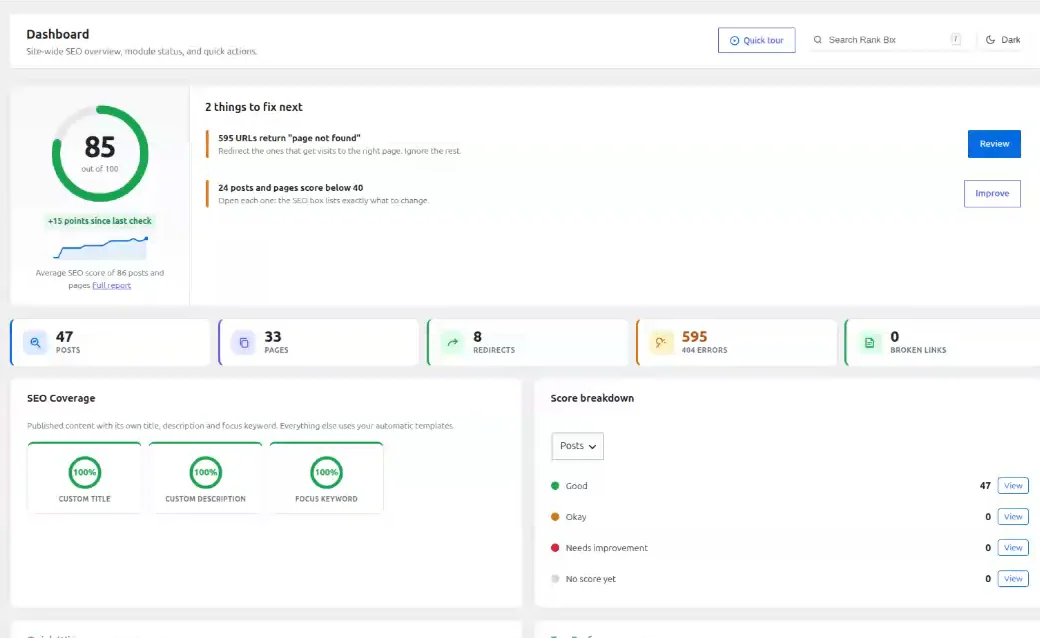Viewport: 1040px width, 638px height.
Task: Toggle Dark mode
Action: 1003,40
